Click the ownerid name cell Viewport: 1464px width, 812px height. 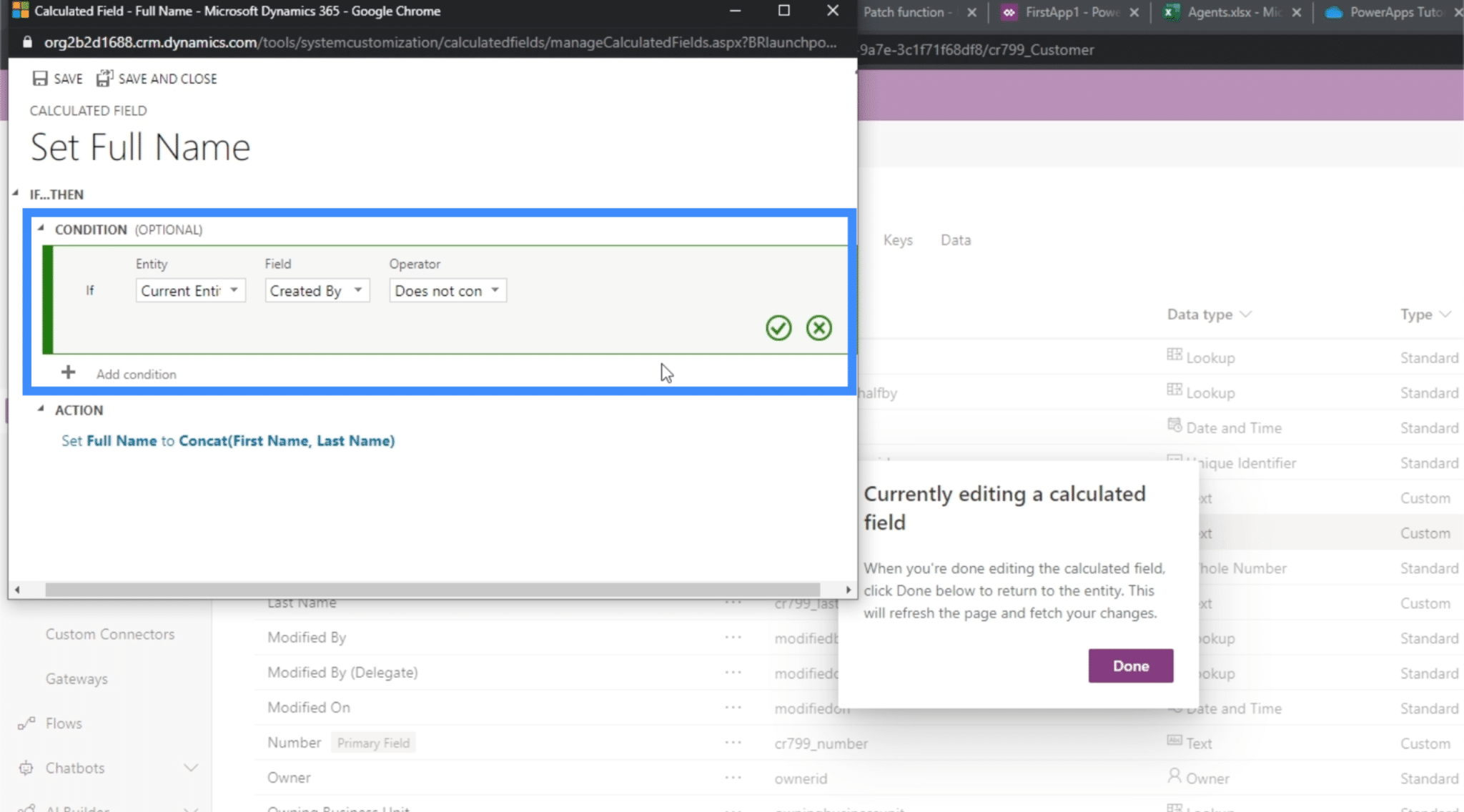click(801, 778)
